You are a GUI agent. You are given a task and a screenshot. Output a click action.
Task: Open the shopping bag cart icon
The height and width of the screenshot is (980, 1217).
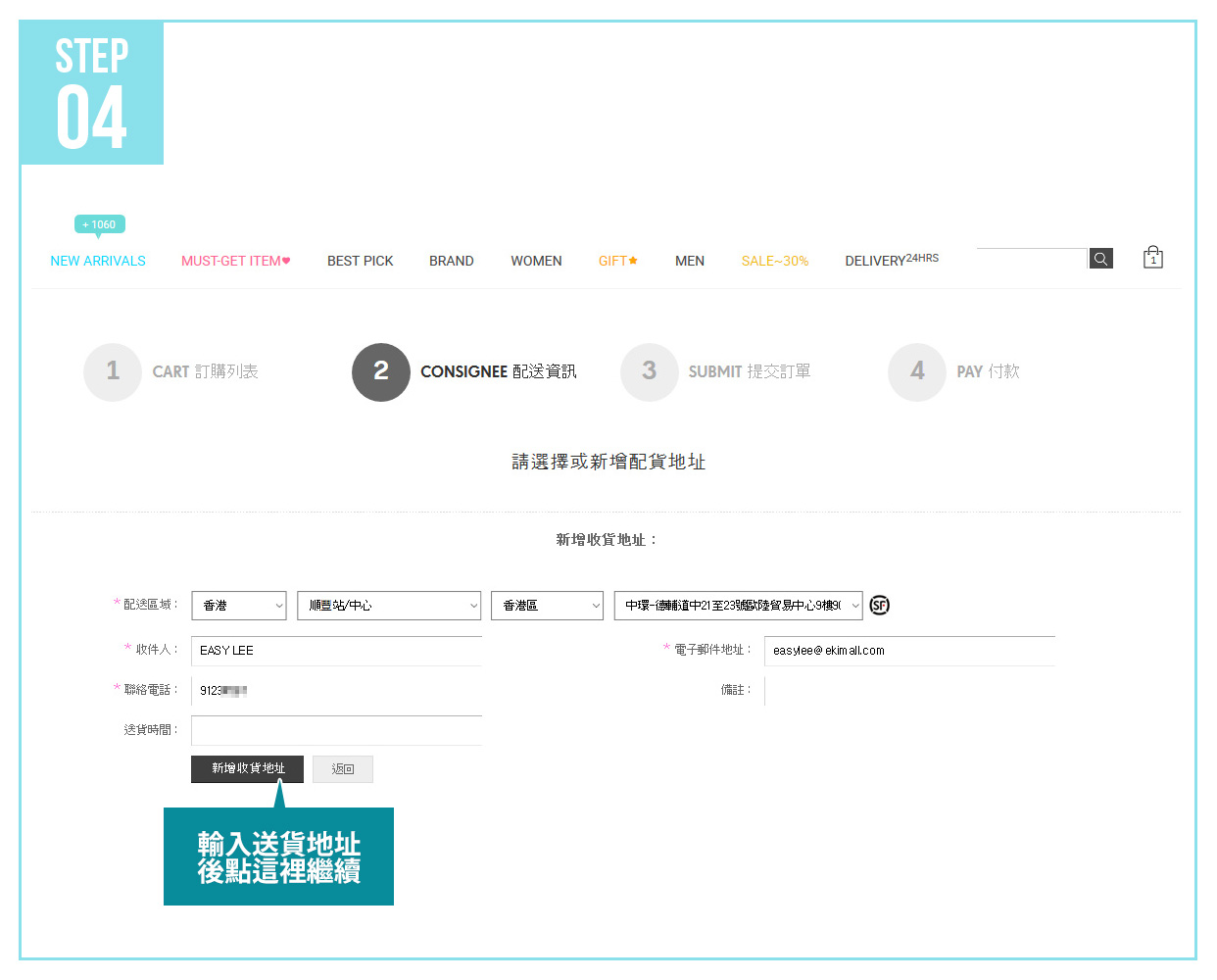(1152, 258)
